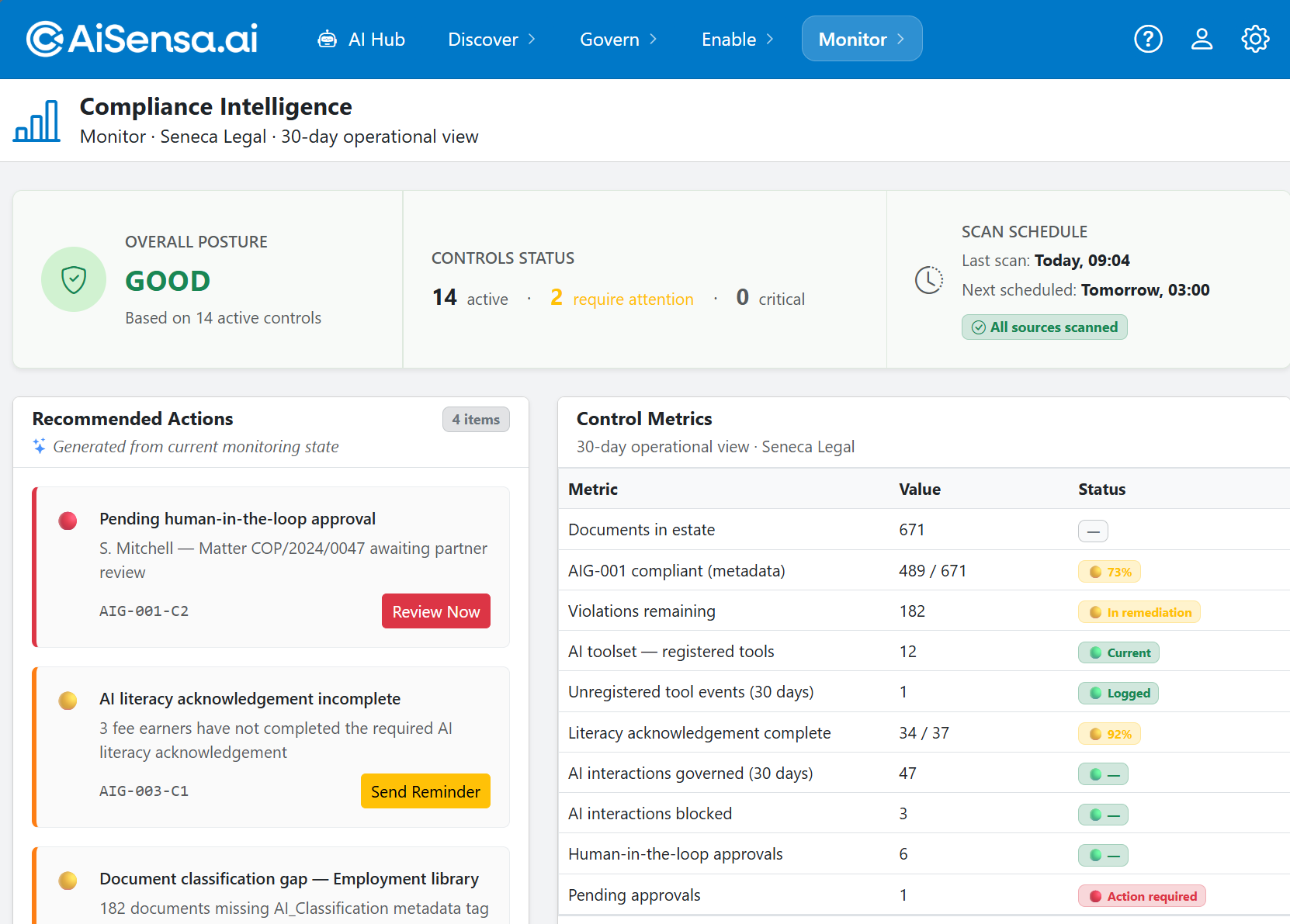
Task: Open the Govern menu
Action: [618, 39]
